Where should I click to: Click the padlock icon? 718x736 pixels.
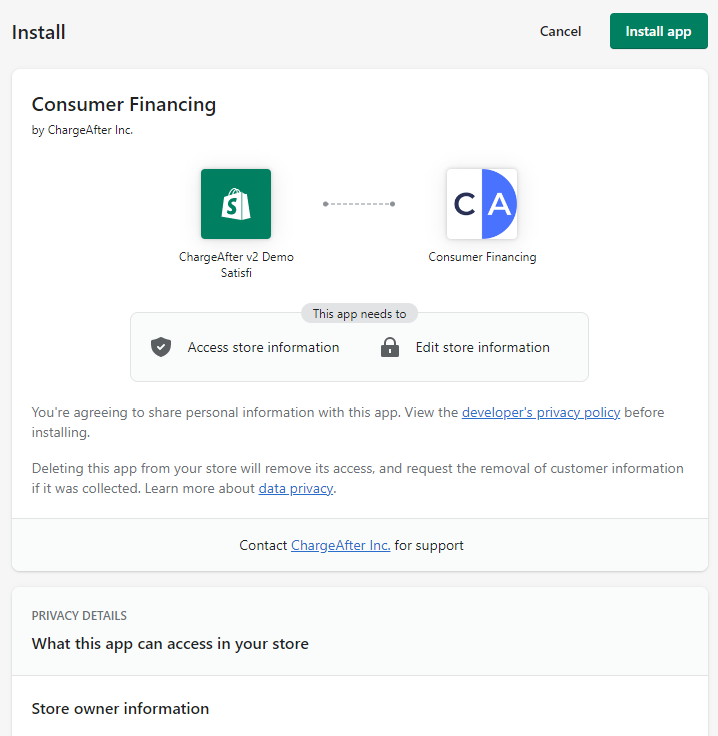click(390, 347)
